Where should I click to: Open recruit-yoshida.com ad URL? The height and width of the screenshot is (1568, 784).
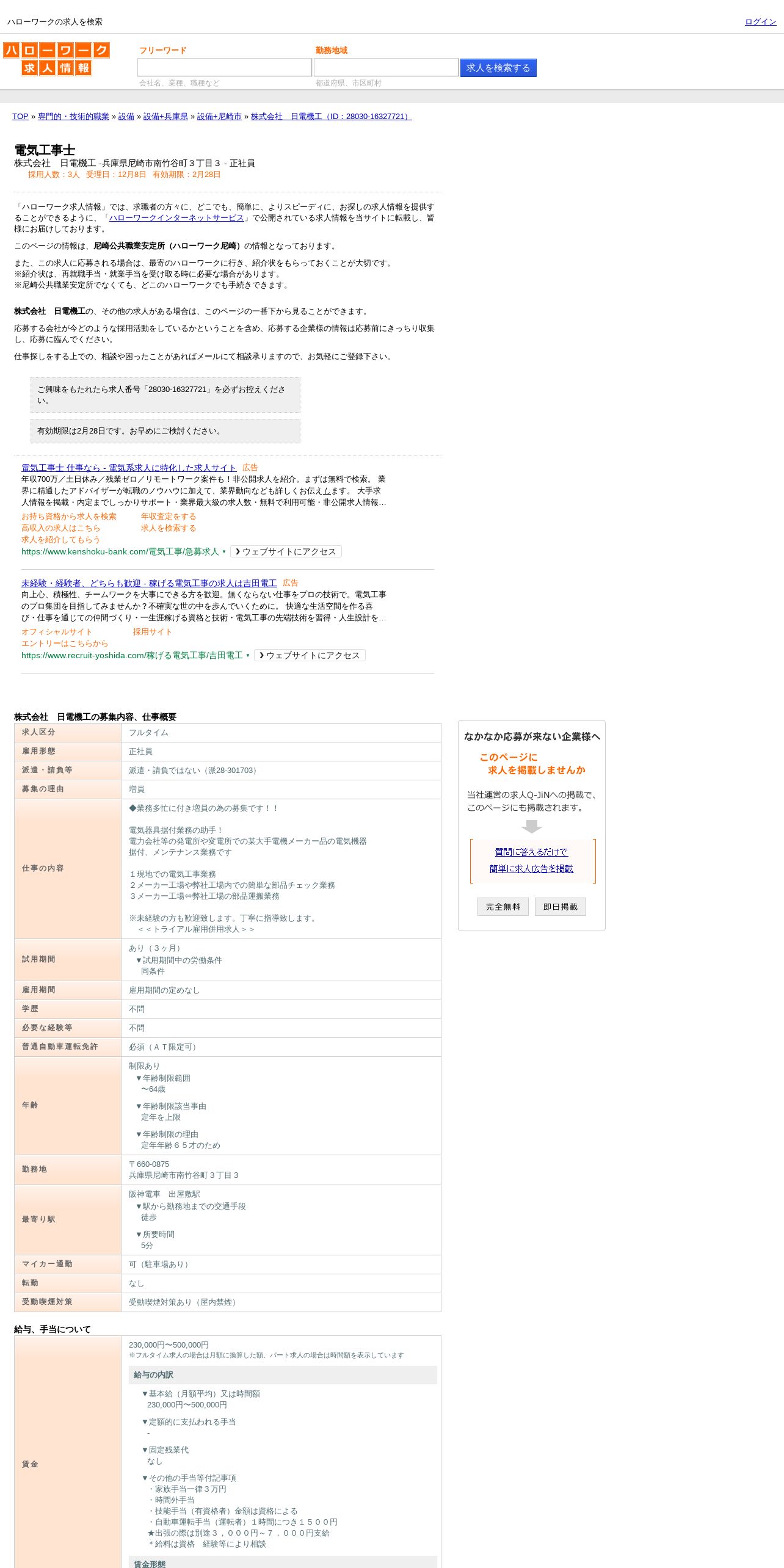click(x=132, y=655)
